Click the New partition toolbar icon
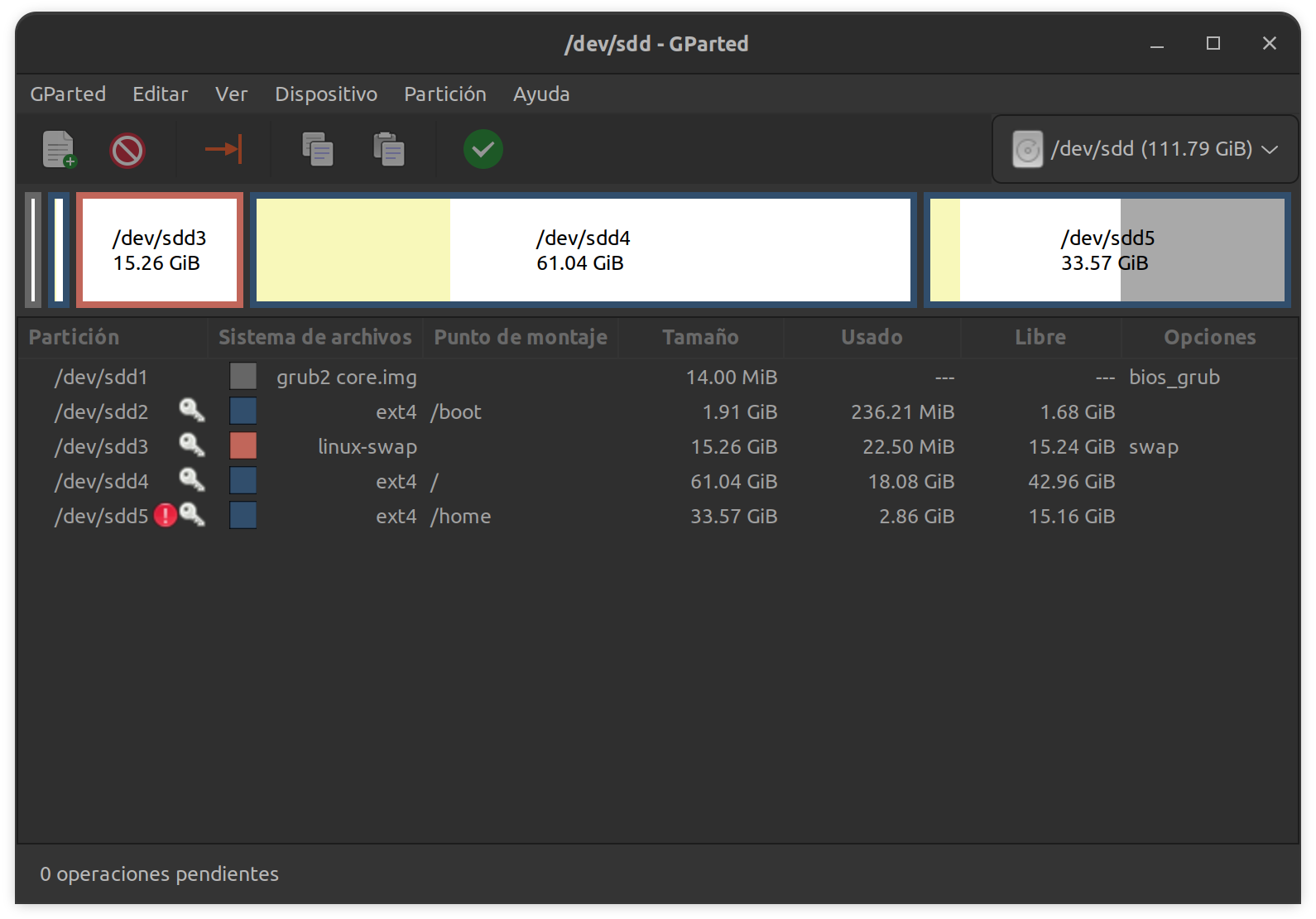Viewport: 1316px width, 919px height. pyautogui.click(x=59, y=150)
